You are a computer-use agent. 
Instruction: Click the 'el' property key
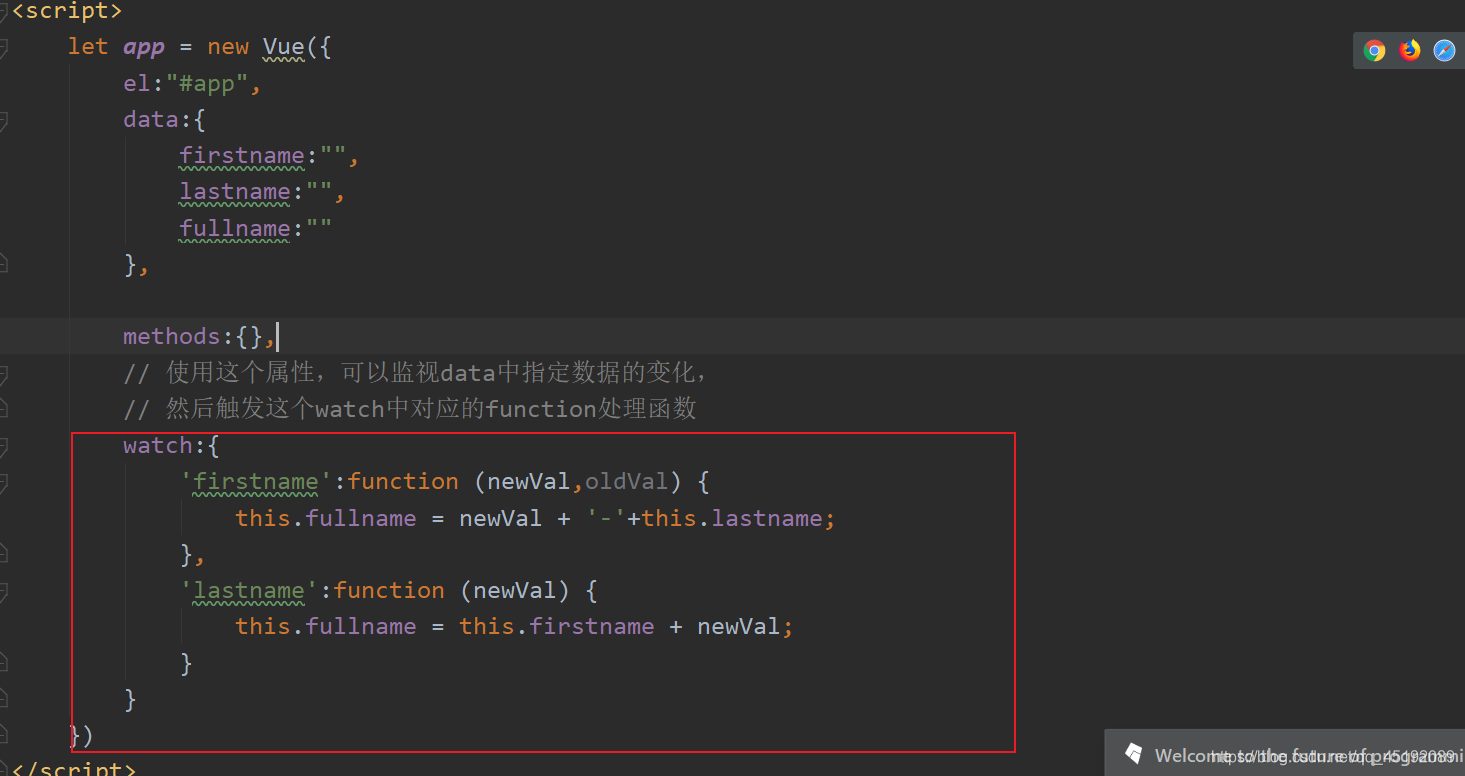[x=137, y=84]
